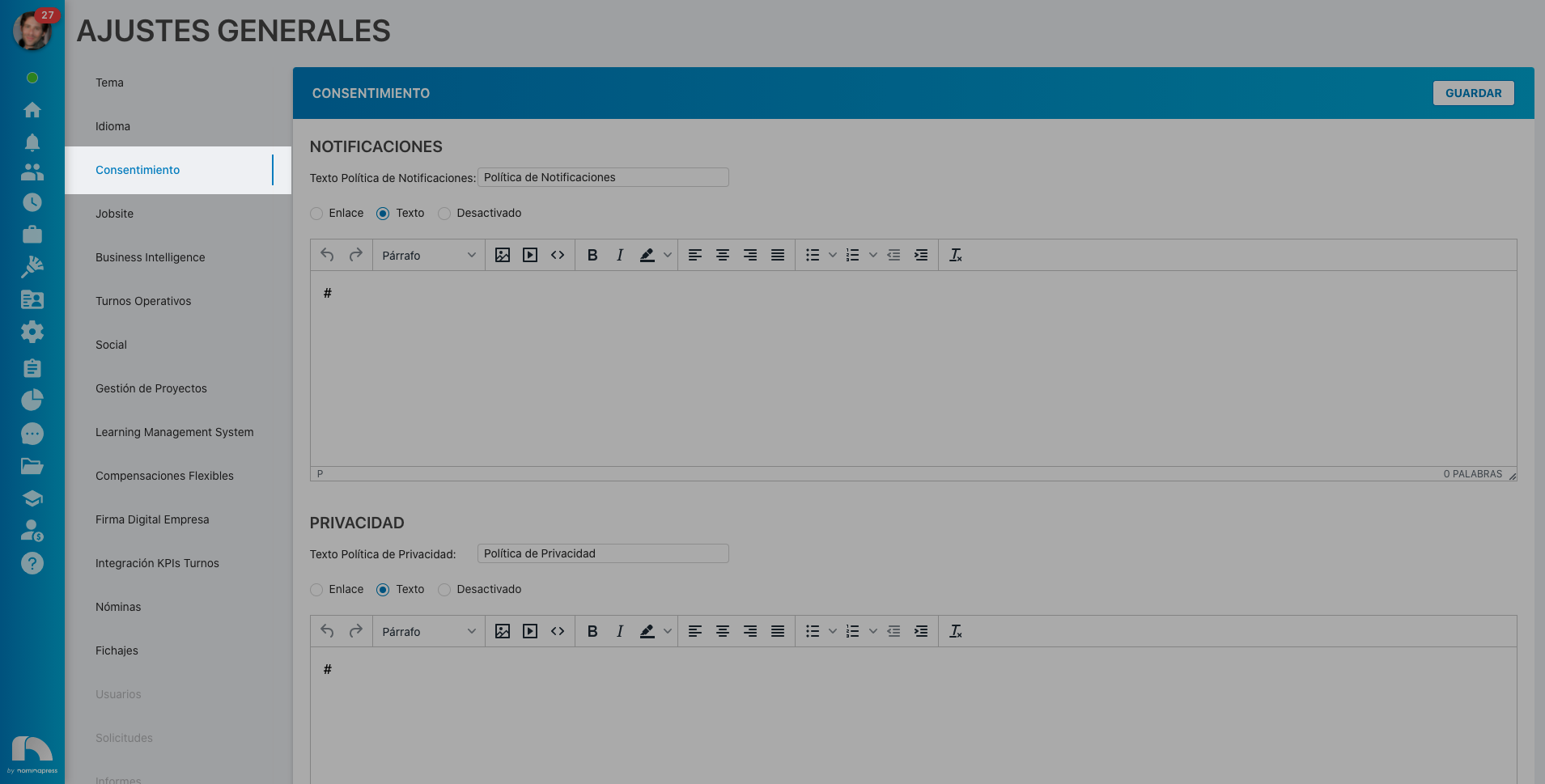Select Enlace radio under Privacidad
1545x784 pixels.
[316, 590]
